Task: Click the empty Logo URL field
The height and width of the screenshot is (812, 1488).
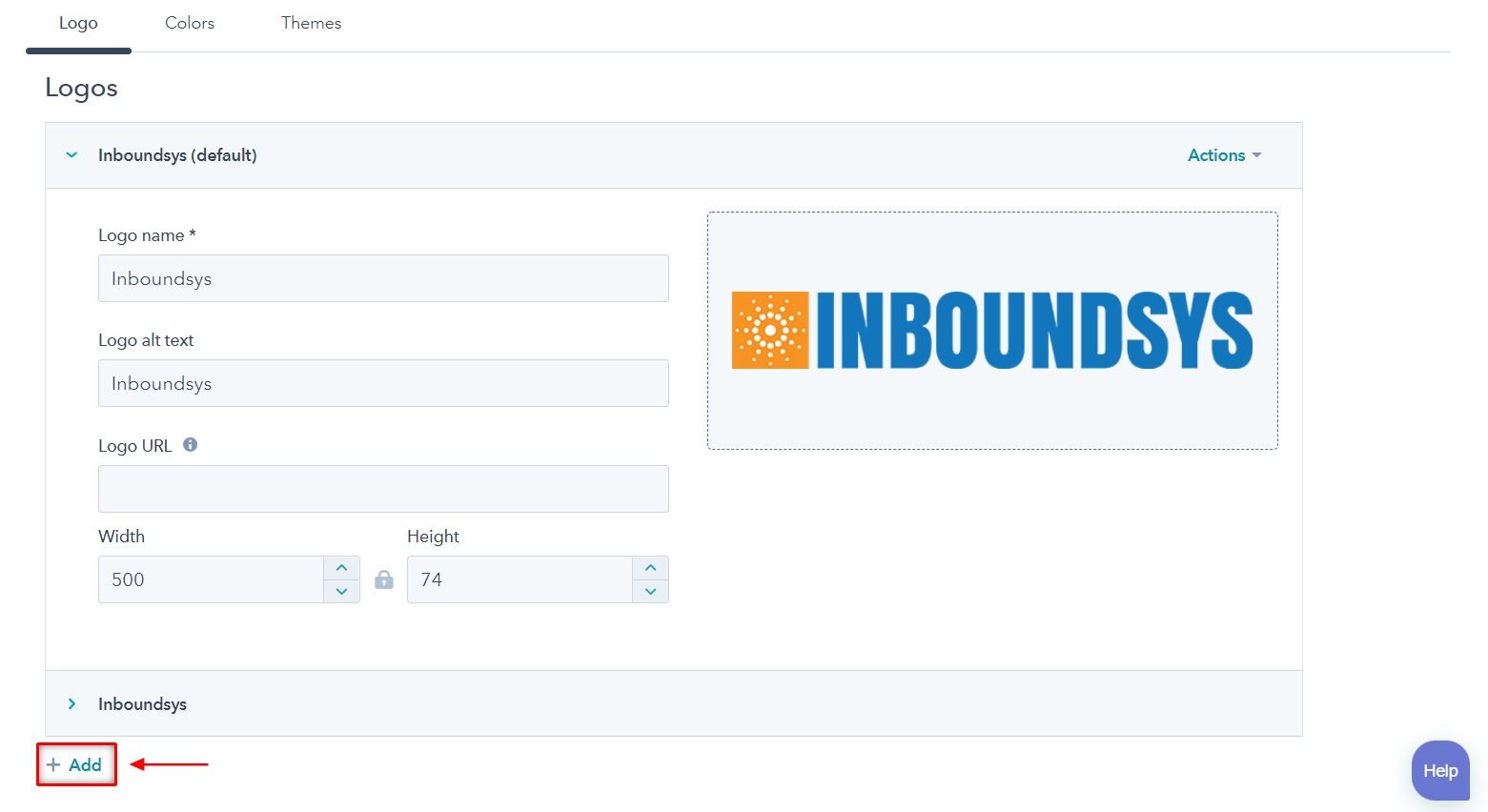Action: coord(383,489)
